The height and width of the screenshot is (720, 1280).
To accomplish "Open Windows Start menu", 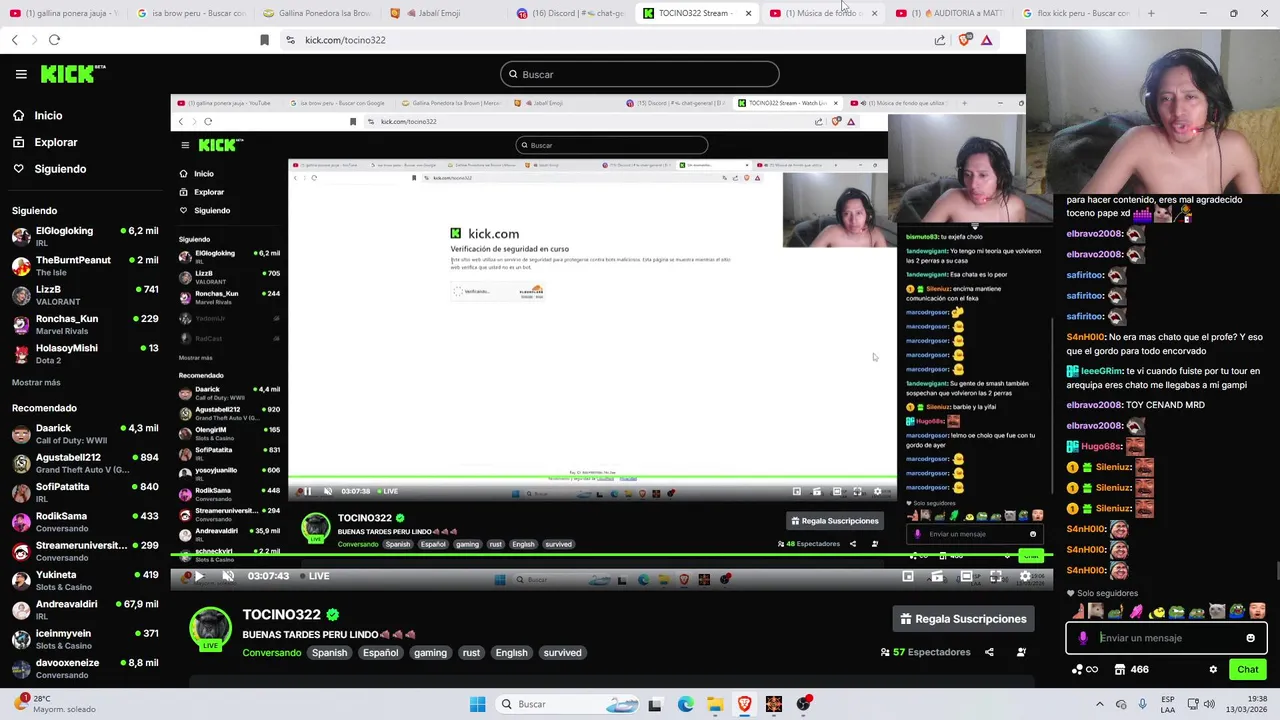I will click(477, 704).
